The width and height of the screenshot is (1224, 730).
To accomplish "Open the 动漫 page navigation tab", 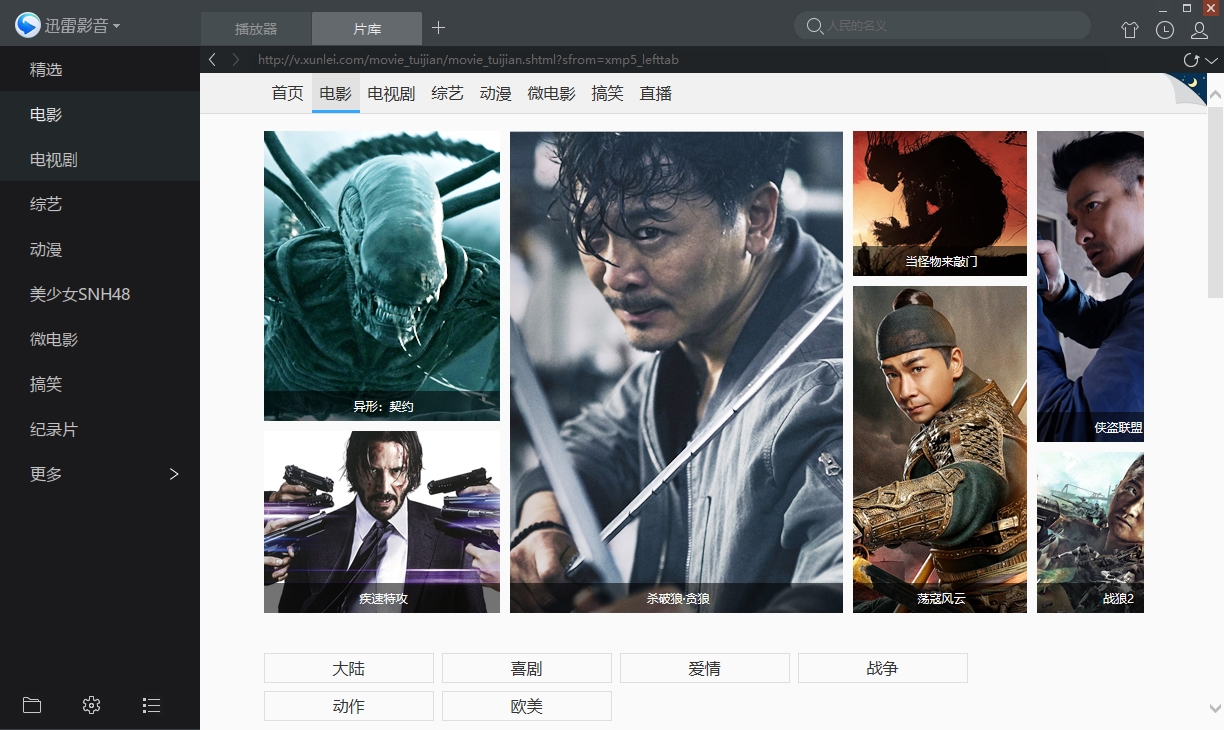I will (495, 93).
